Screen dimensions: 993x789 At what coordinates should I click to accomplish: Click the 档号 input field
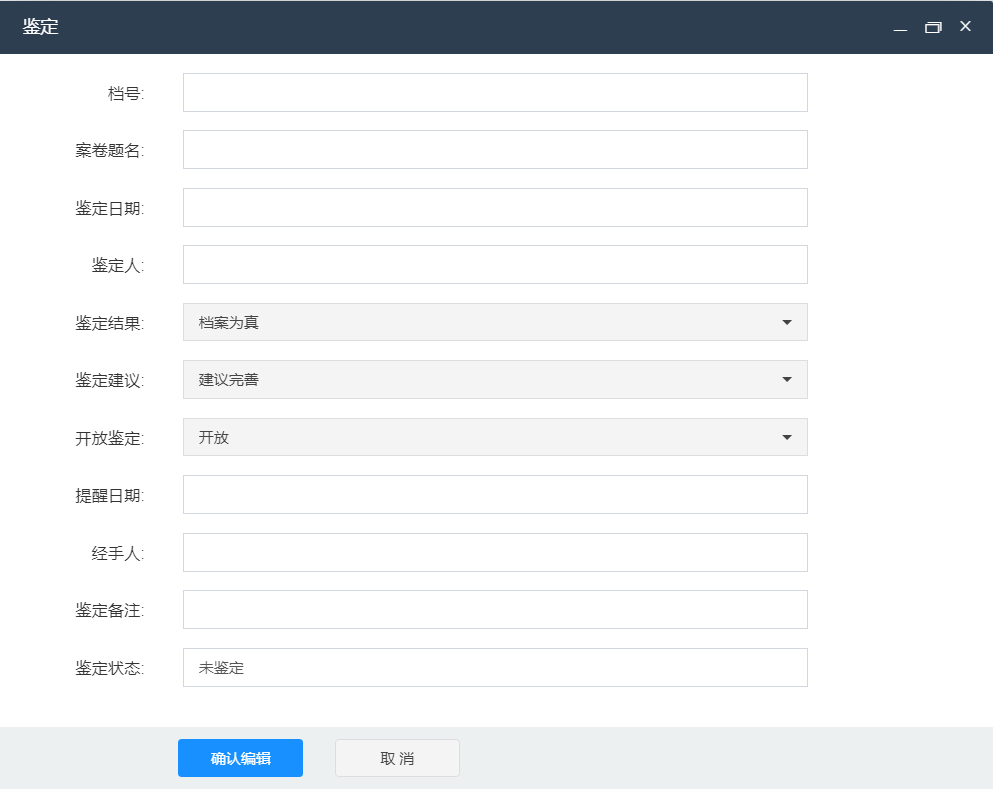(x=495, y=92)
